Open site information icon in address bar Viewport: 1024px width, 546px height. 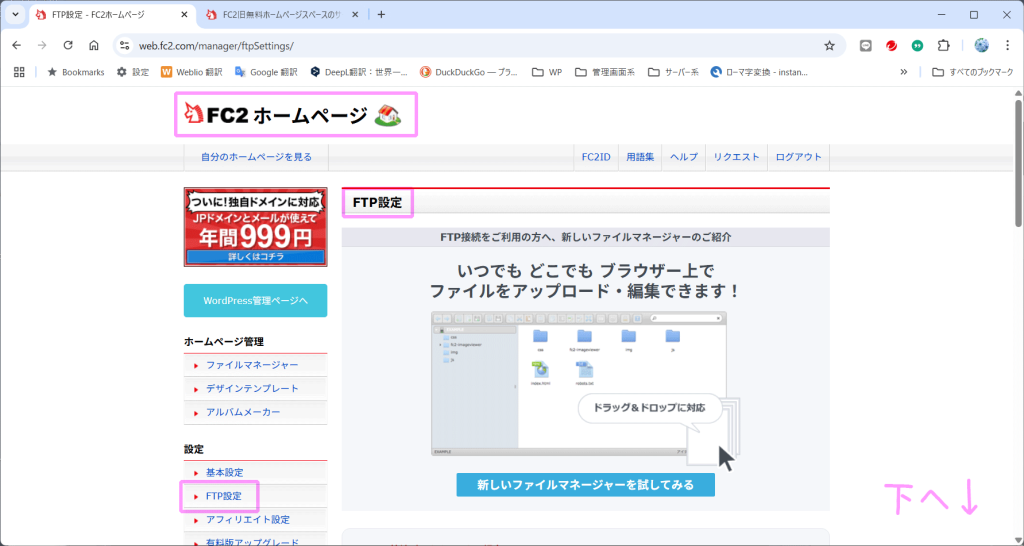click(125, 46)
